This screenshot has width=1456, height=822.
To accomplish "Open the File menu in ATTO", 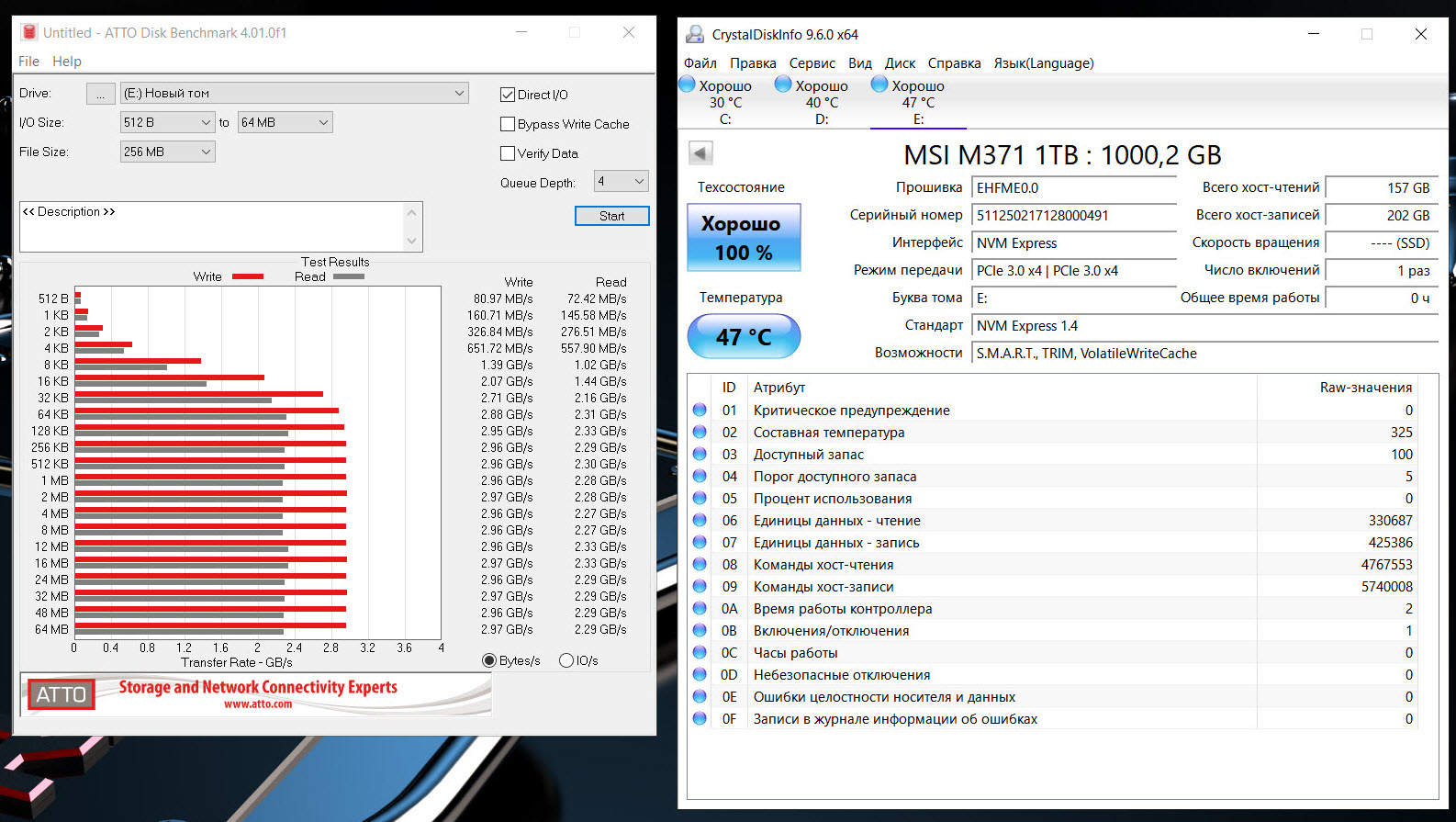I will pos(28,62).
